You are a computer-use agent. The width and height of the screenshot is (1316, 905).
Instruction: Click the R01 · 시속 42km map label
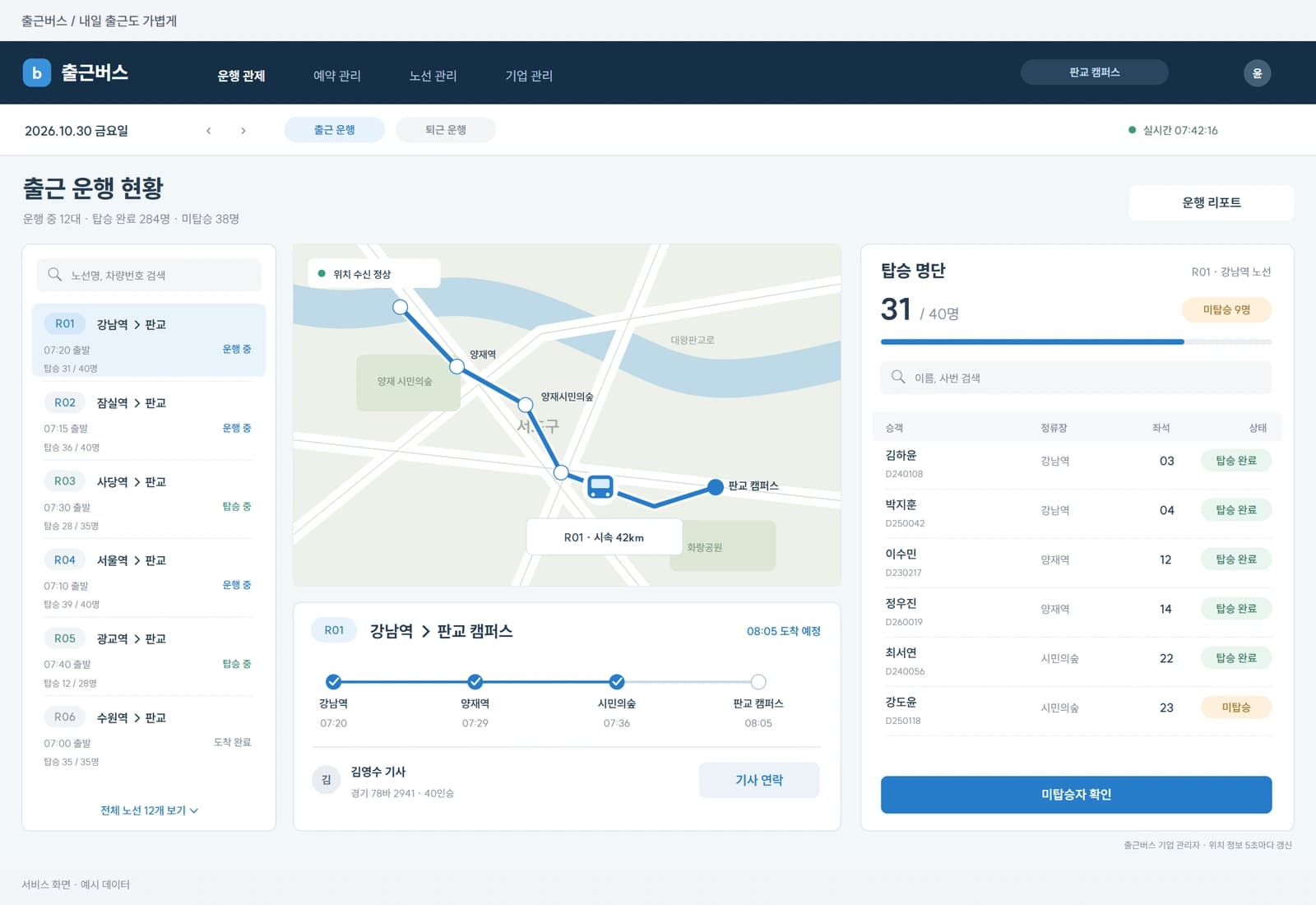point(604,537)
